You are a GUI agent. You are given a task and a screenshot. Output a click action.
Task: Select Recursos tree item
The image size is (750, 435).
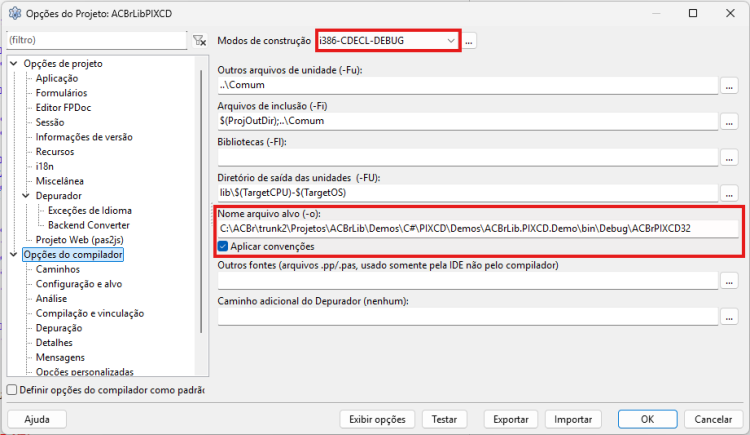coord(55,152)
